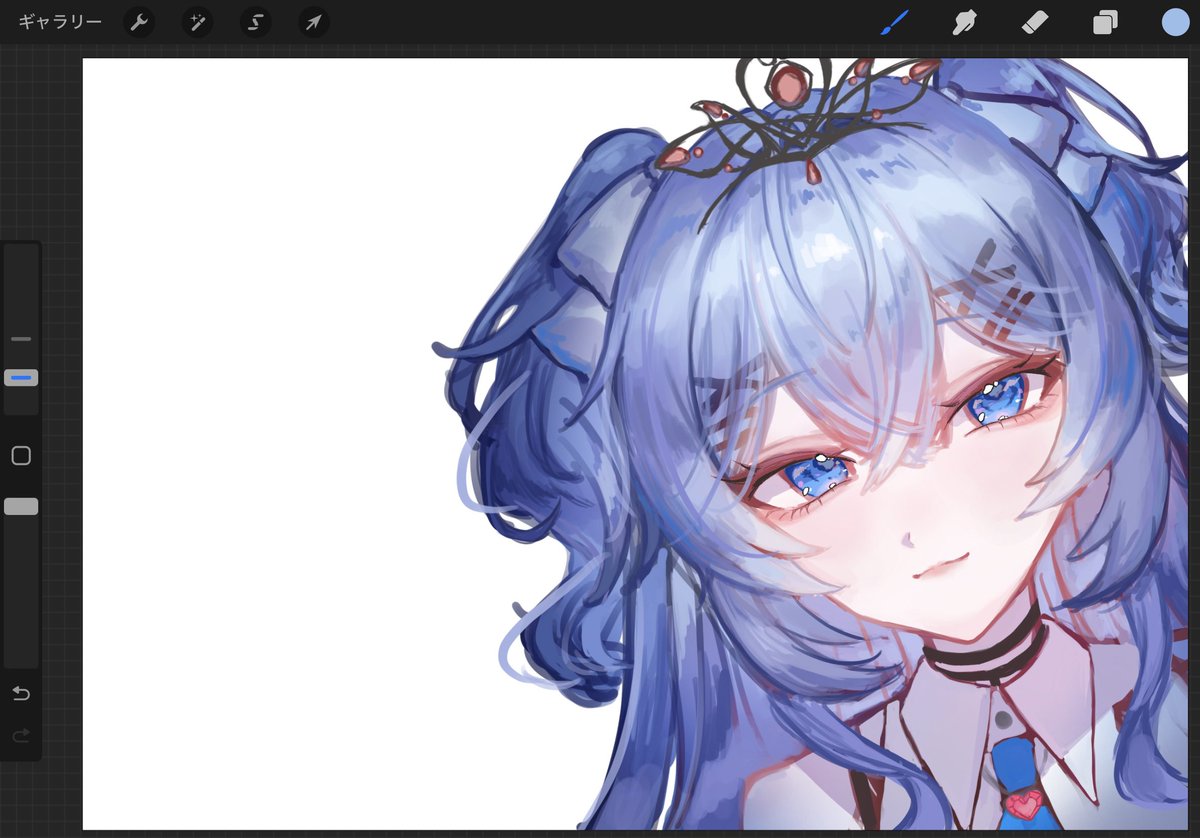1200x838 pixels.
Task: Click the brush size slider handle
Action: pos(21,378)
